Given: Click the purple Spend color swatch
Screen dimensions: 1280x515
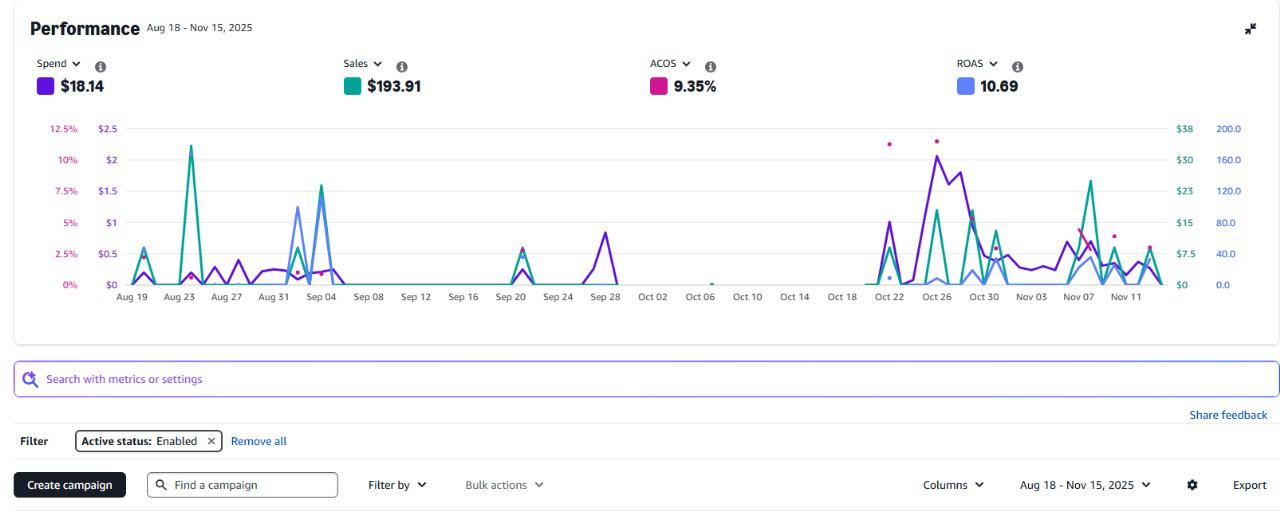Looking at the screenshot, I should coord(45,86).
